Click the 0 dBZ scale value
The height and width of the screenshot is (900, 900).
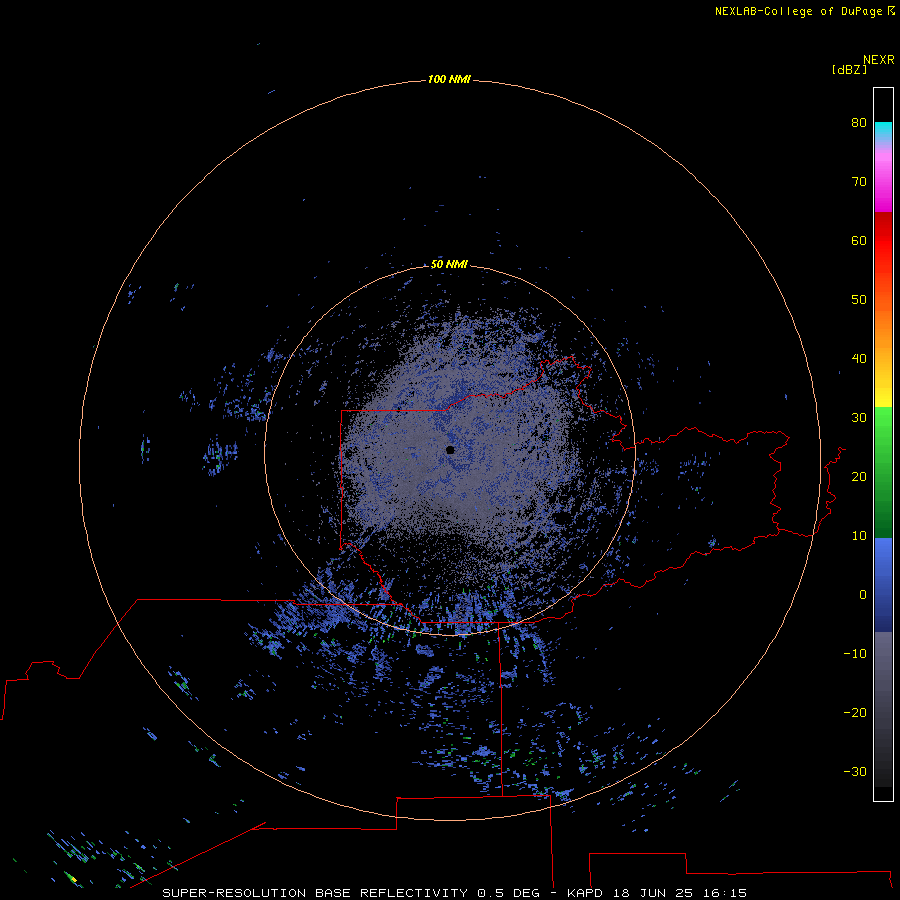point(863,595)
